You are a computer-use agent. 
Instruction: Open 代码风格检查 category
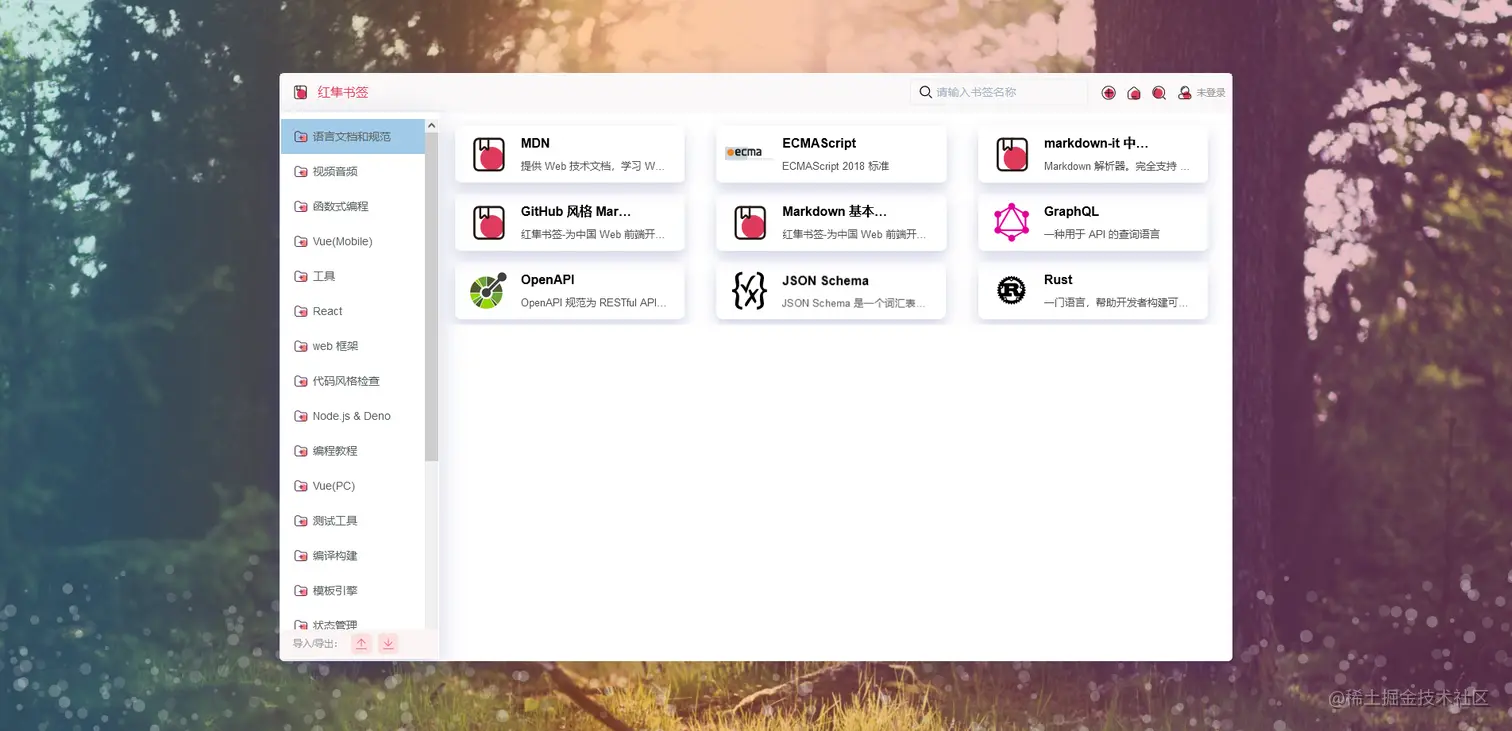click(353, 381)
